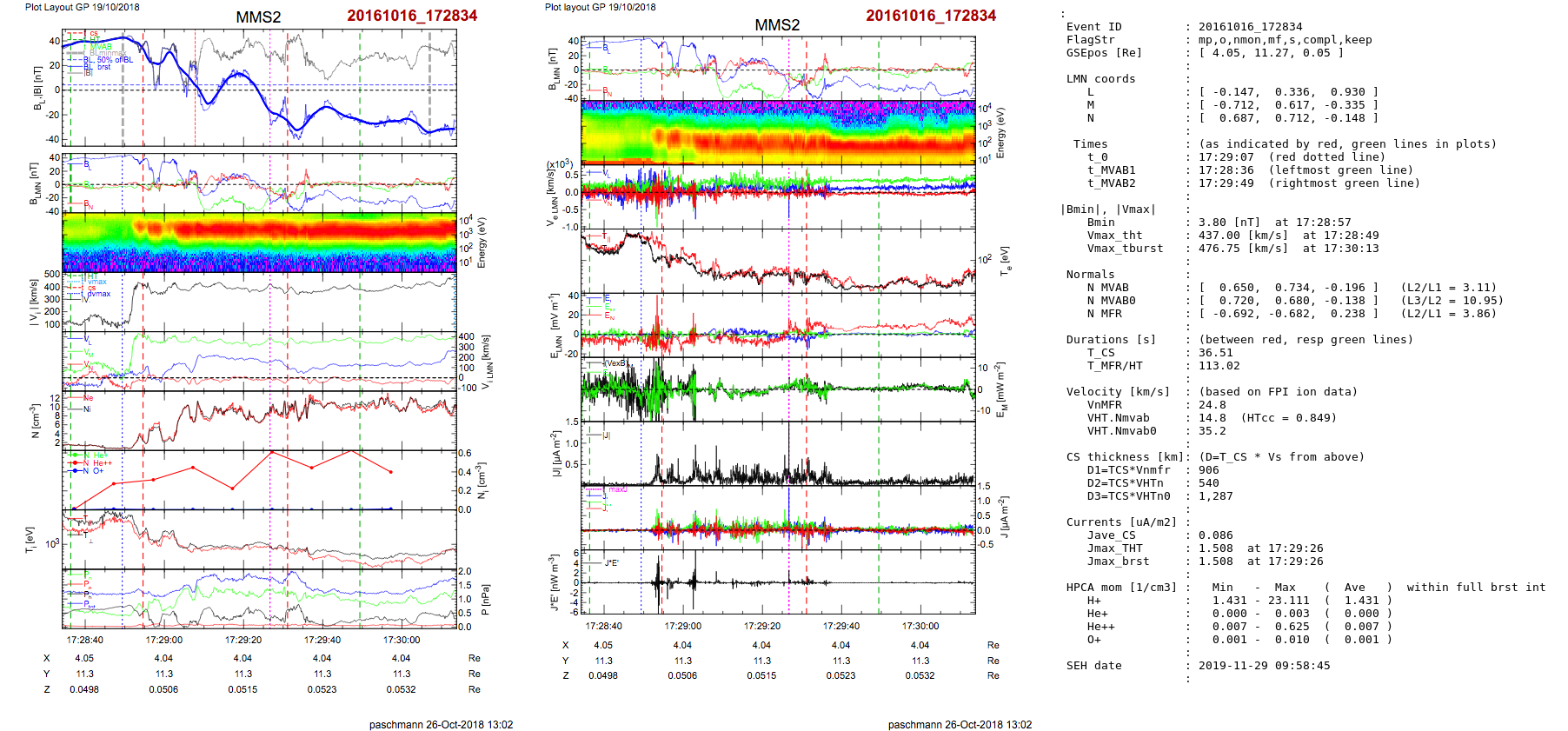The height and width of the screenshot is (731, 1568).
Task: Select the FlagStr value mp,o,nmon,mf,s,compl,keep
Action: click(x=1285, y=40)
